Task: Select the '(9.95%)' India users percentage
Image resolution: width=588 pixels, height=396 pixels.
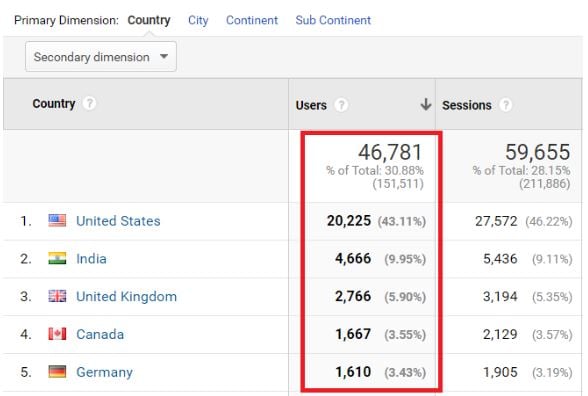Action: coord(405,259)
